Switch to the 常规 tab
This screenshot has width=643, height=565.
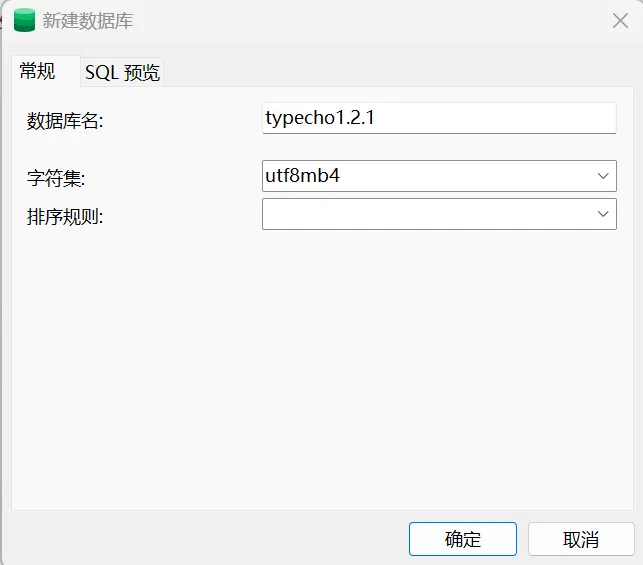pos(37,71)
